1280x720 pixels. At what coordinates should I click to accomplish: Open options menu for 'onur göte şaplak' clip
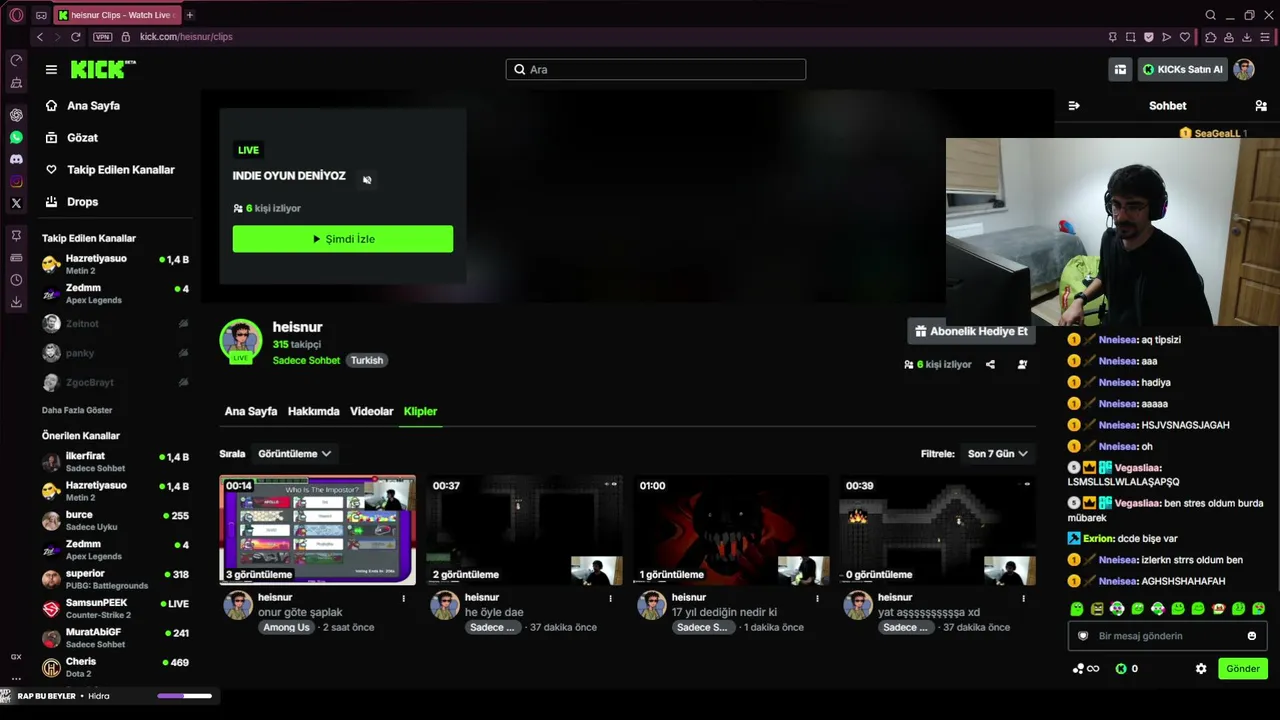coord(404,598)
